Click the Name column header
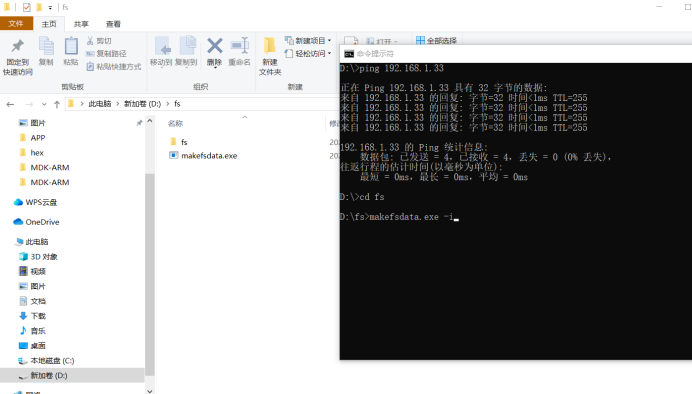 click(x=175, y=123)
